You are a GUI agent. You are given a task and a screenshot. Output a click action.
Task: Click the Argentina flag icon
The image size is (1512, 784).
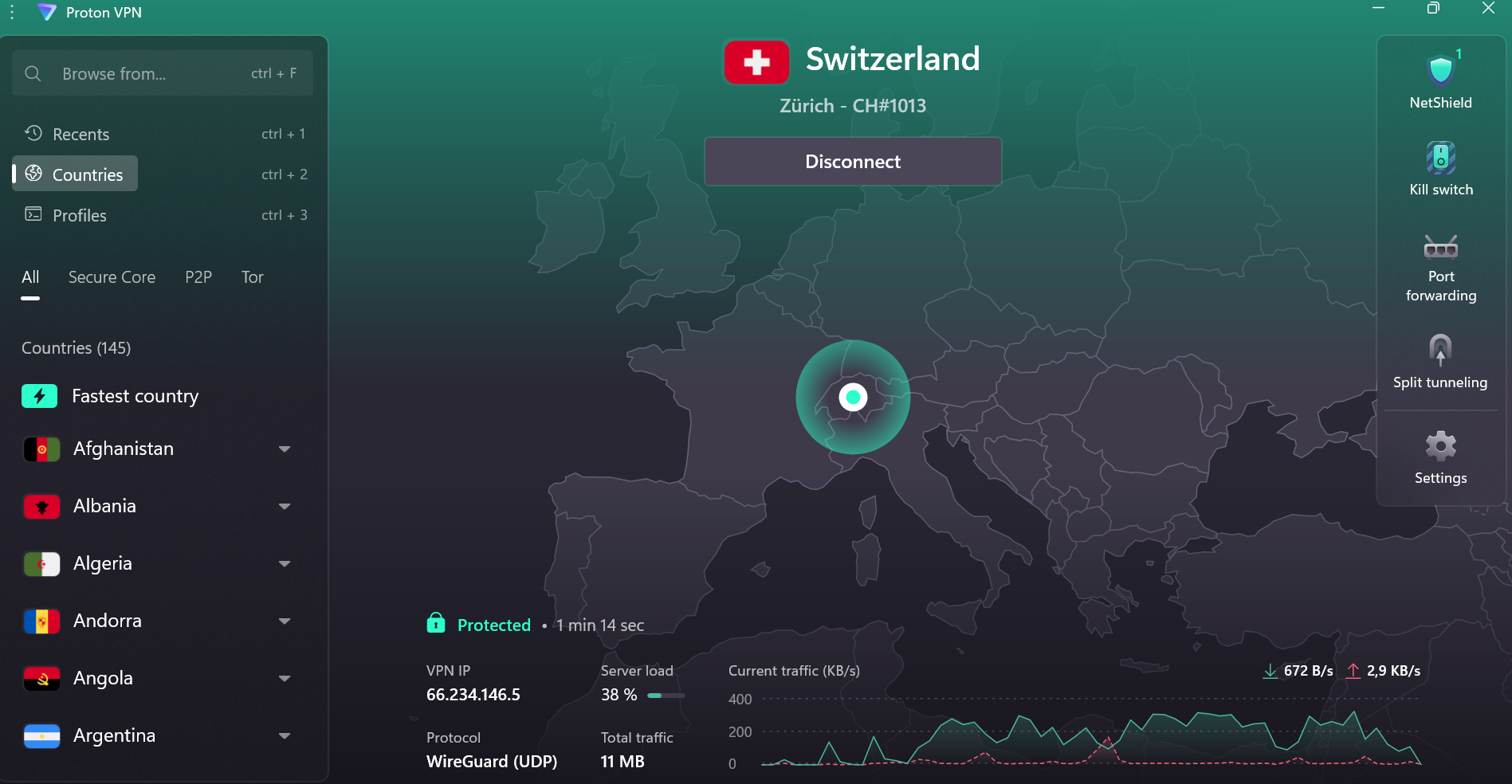pos(41,736)
